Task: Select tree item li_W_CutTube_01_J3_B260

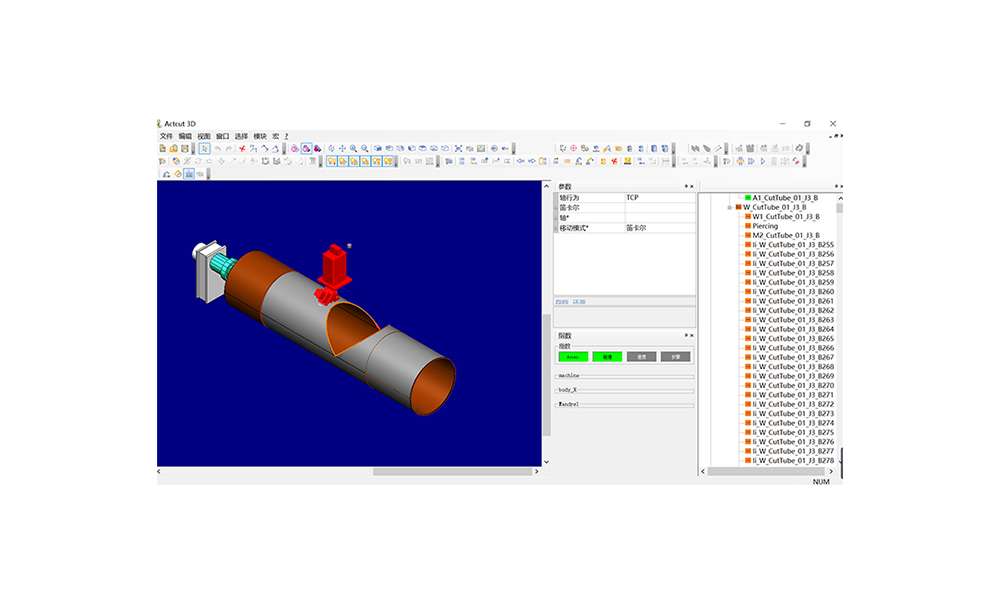Action: (x=793, y=291)
